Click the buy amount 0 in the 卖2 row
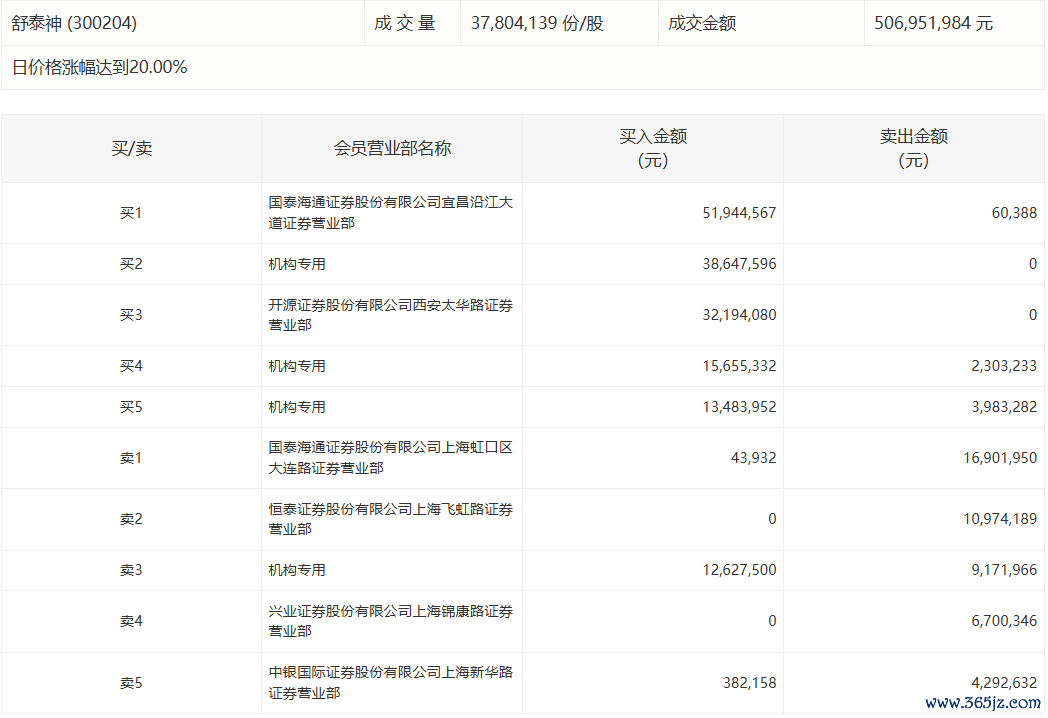 [772, 519]
